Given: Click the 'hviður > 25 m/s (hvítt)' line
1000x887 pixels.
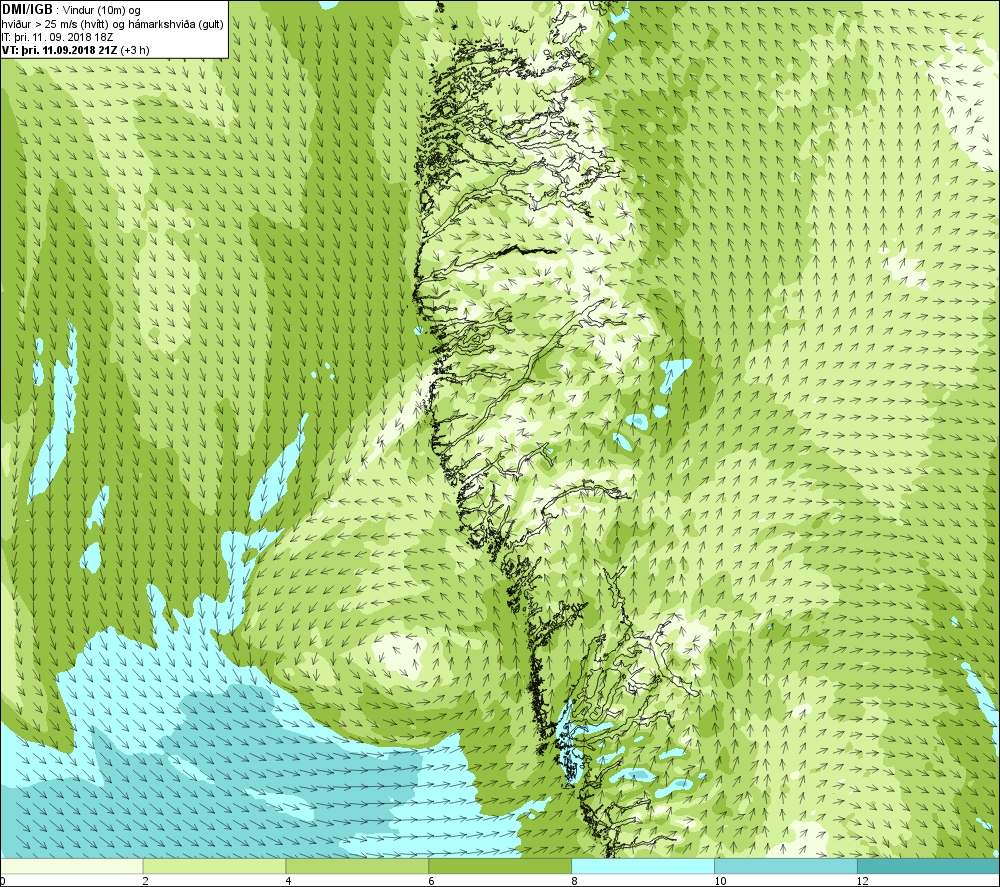Looking at the screenshot, I should [55, 24].
